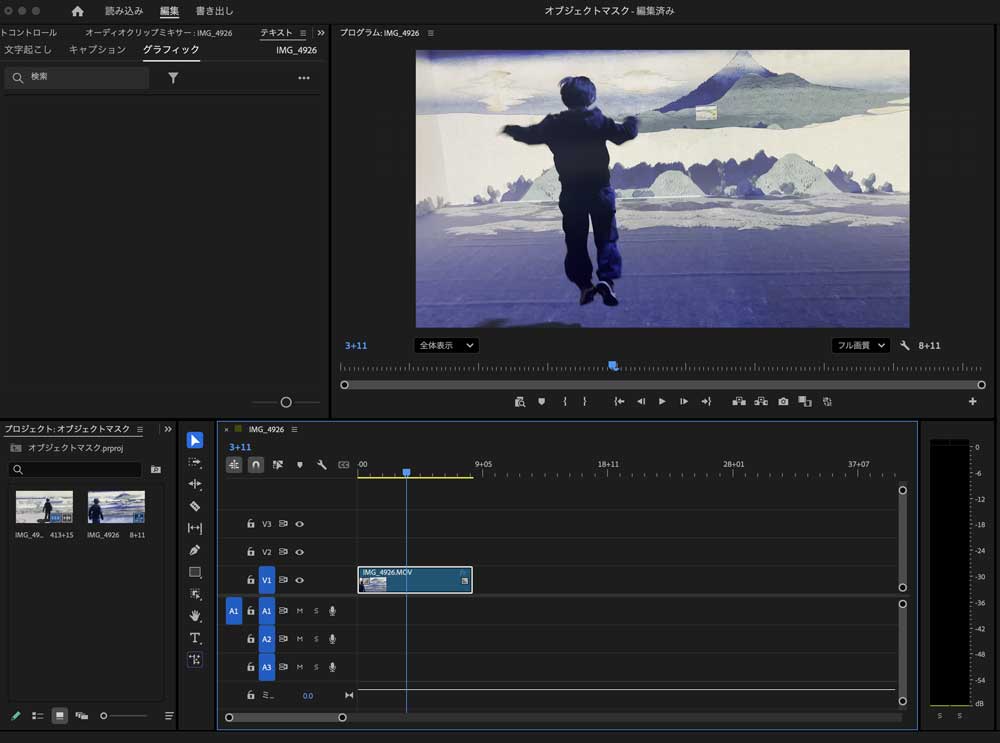Open timeline display settings wrench
Viewport: 1000px width, 743px height.
pos(322,465)
